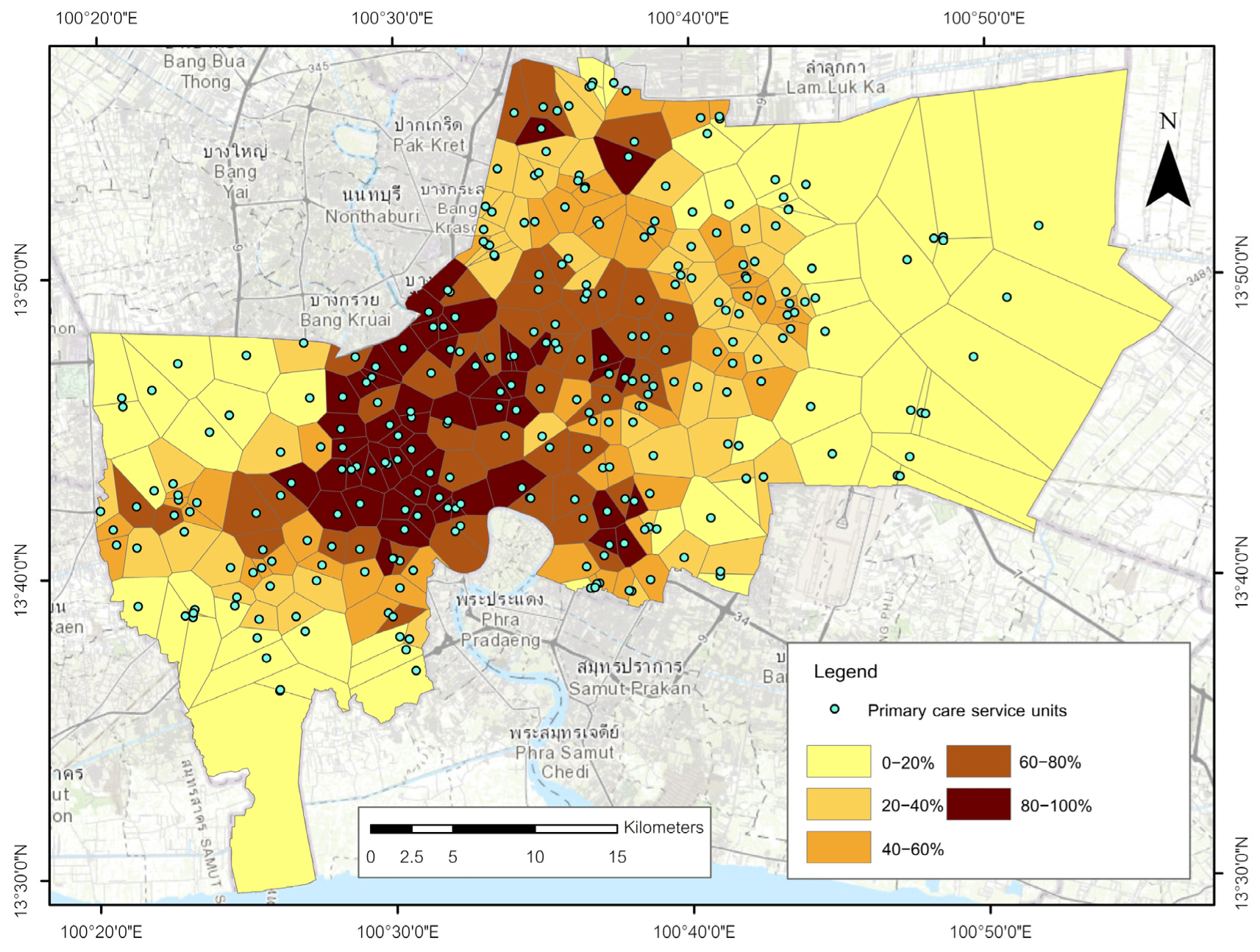This screenshot has width=1260, height=952.
Task: Click the Primary care service units legend dot
Action: pos(834,709)
